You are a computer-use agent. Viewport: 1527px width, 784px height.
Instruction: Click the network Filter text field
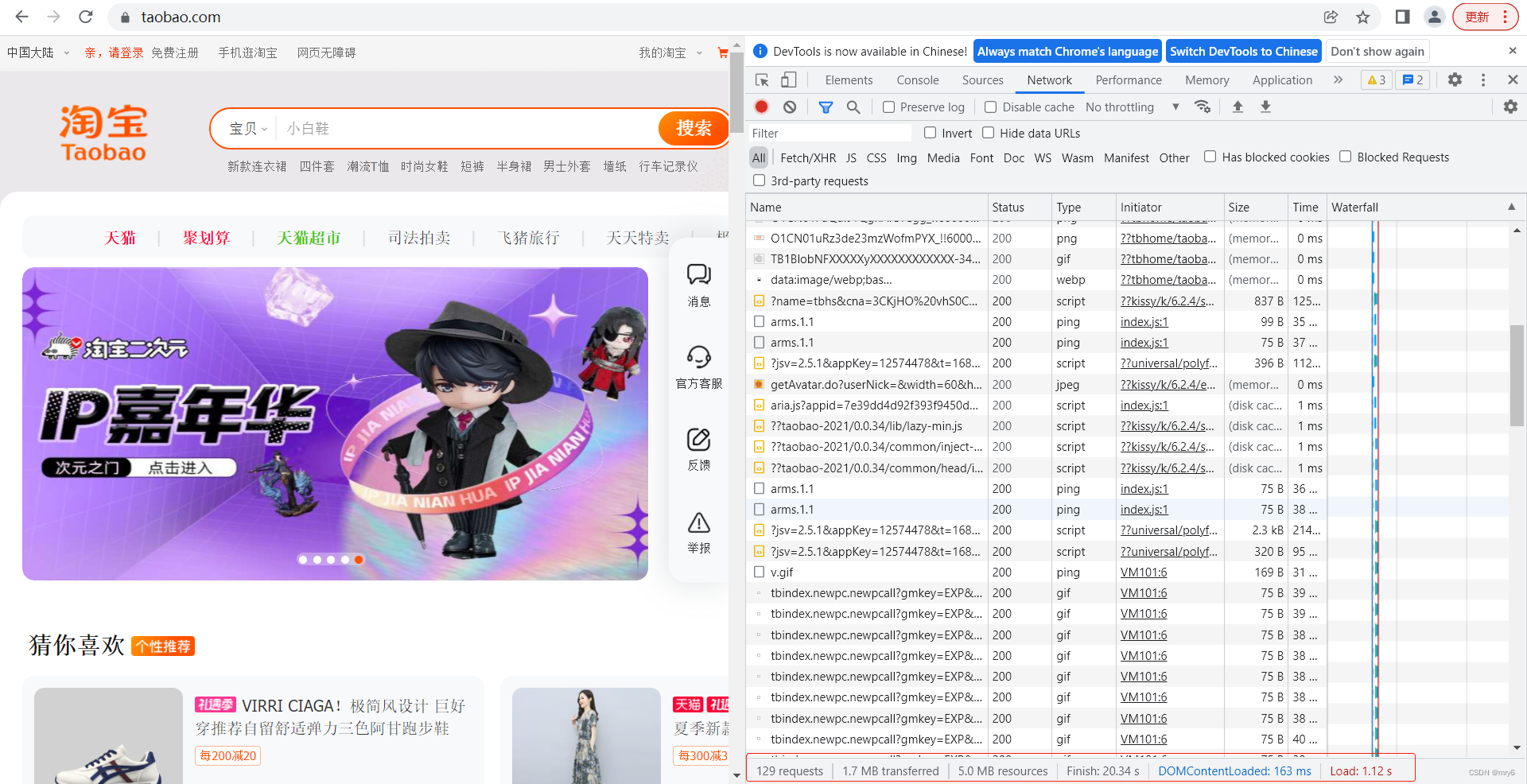[x=830, y=133]
